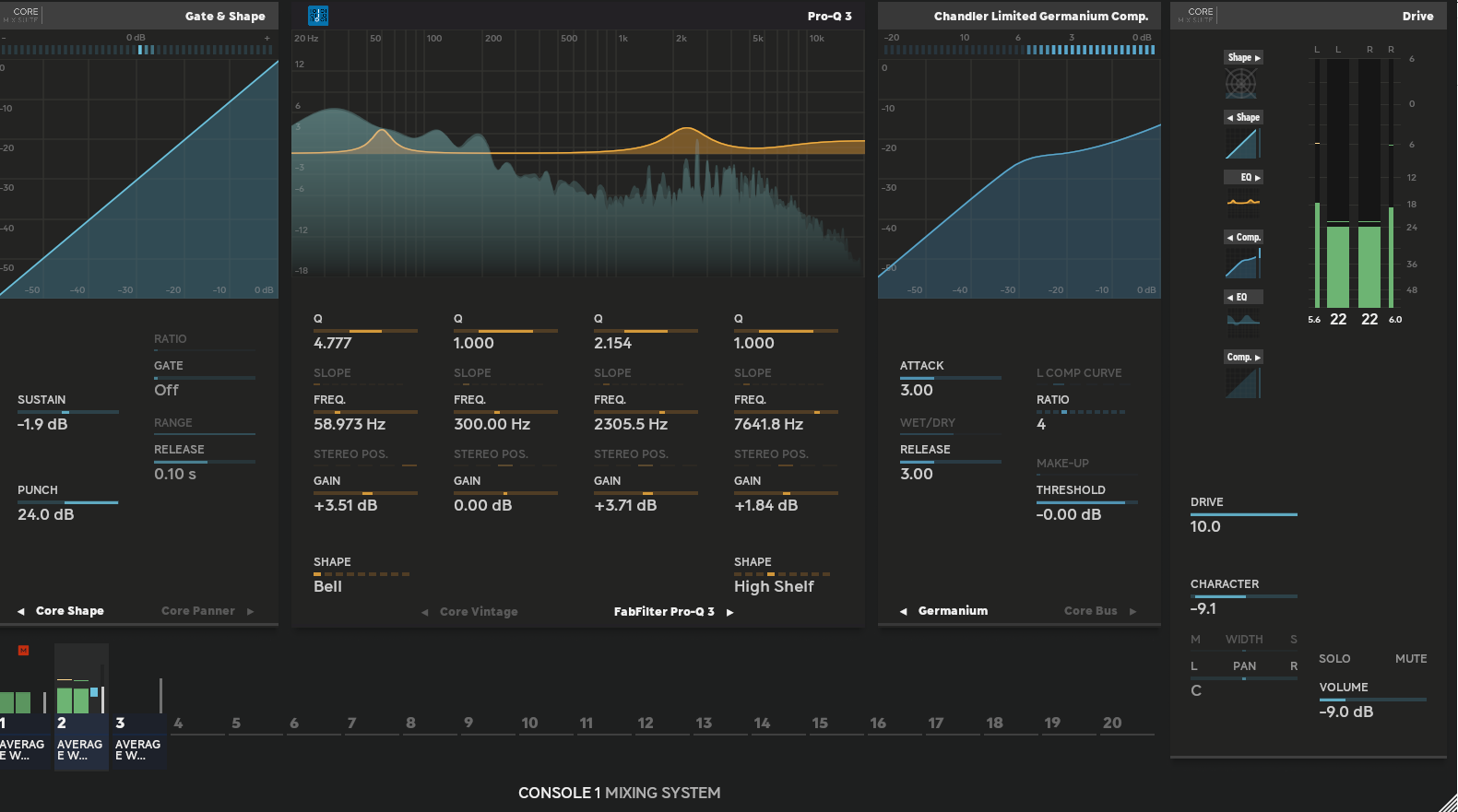Click the Comp. button with right-pointing arrow

tap(1243, 357)
